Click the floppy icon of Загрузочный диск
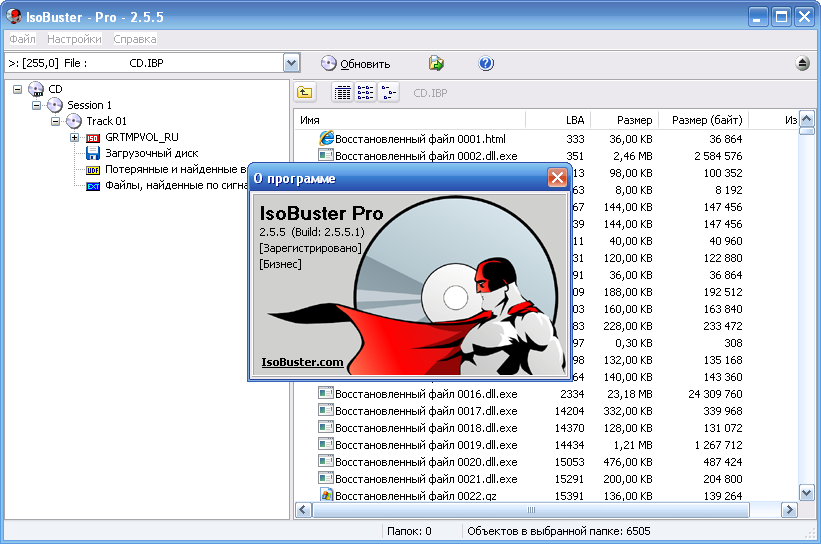The width and height of the screenshot is (821, 544). (93, 153)
